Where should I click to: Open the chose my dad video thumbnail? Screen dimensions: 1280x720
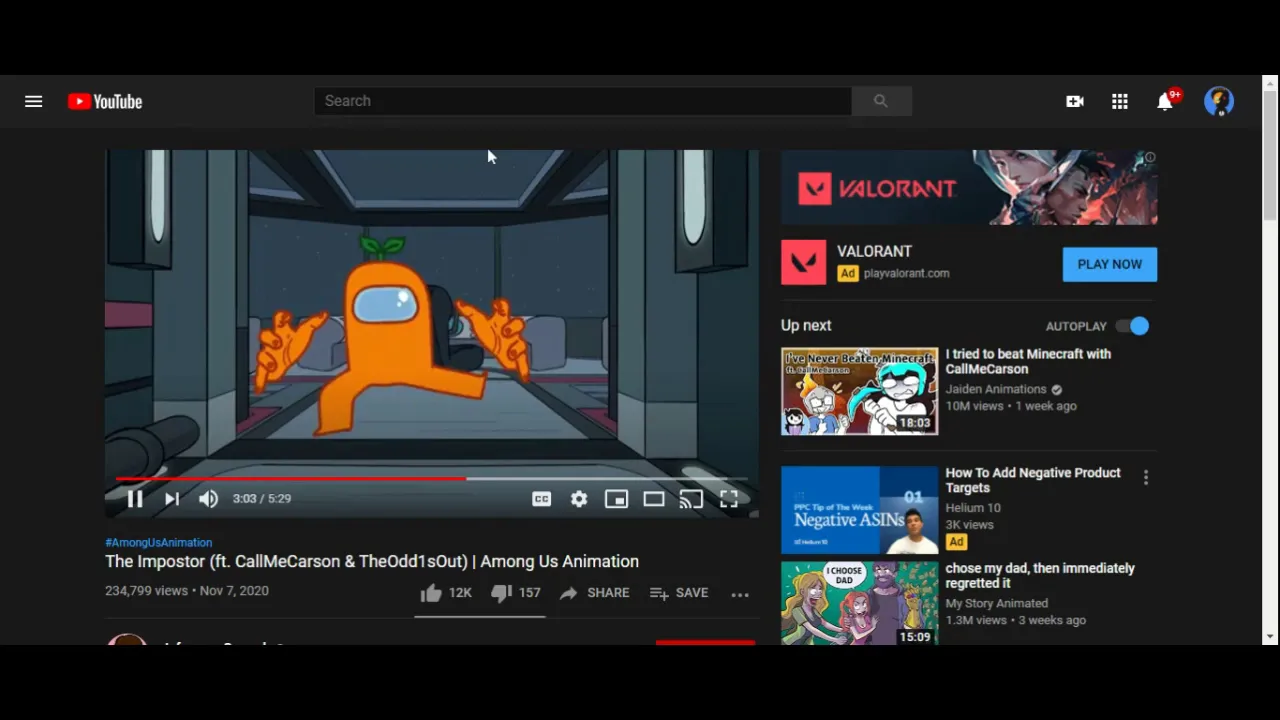(x=860, y=603)
